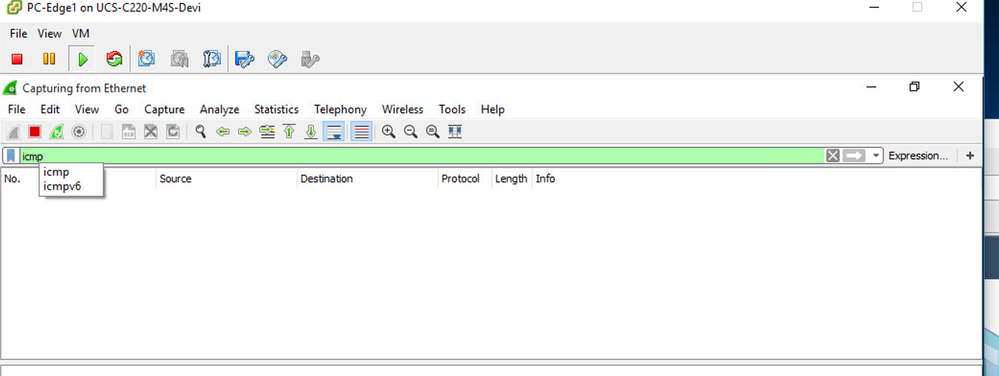Screen dimensions: 999x376
Task: Revert to the current VM snapshot
Action: point(179,59)
